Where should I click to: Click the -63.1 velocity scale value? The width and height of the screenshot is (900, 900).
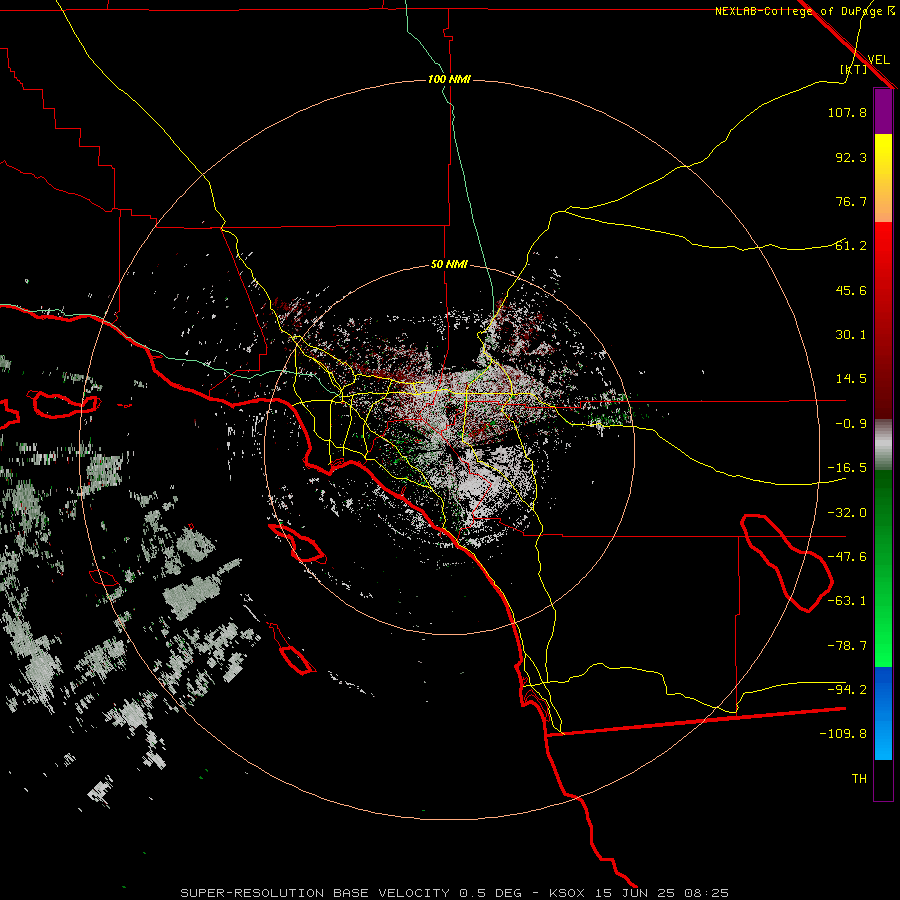pos(847,601)
